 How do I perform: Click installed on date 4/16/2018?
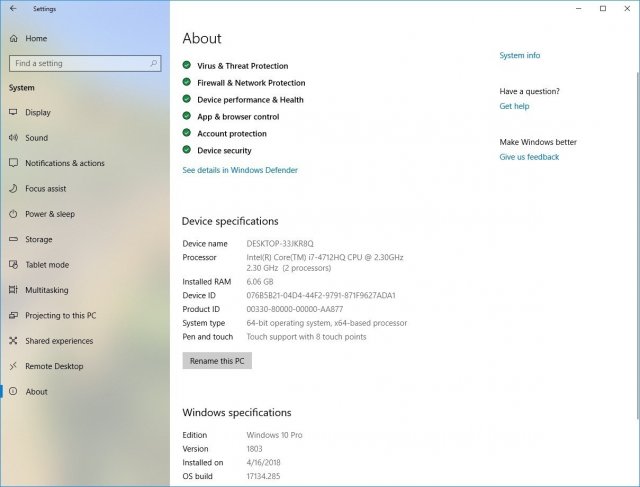coord(263,463)
